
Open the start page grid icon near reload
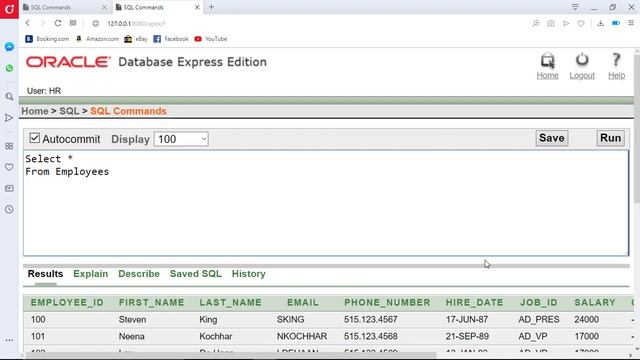(x=73, y=23)
